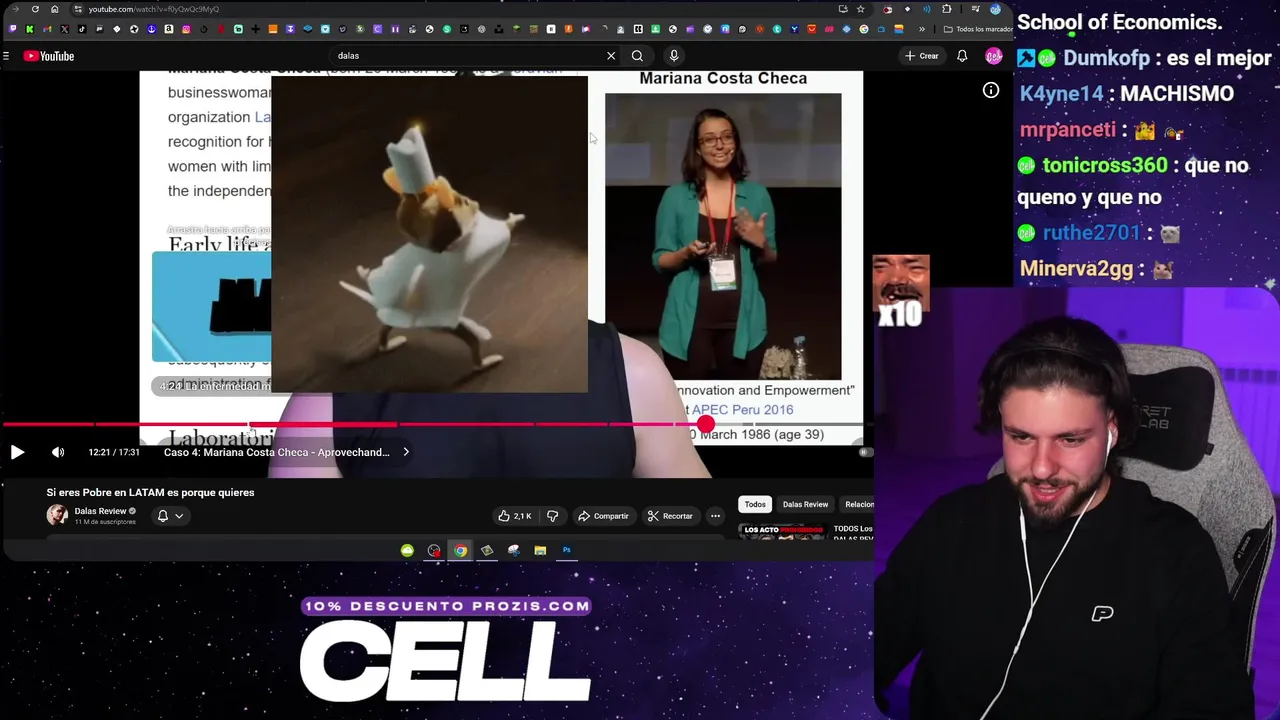Click chat username ruthe2701

click(x=1092, y=232)
